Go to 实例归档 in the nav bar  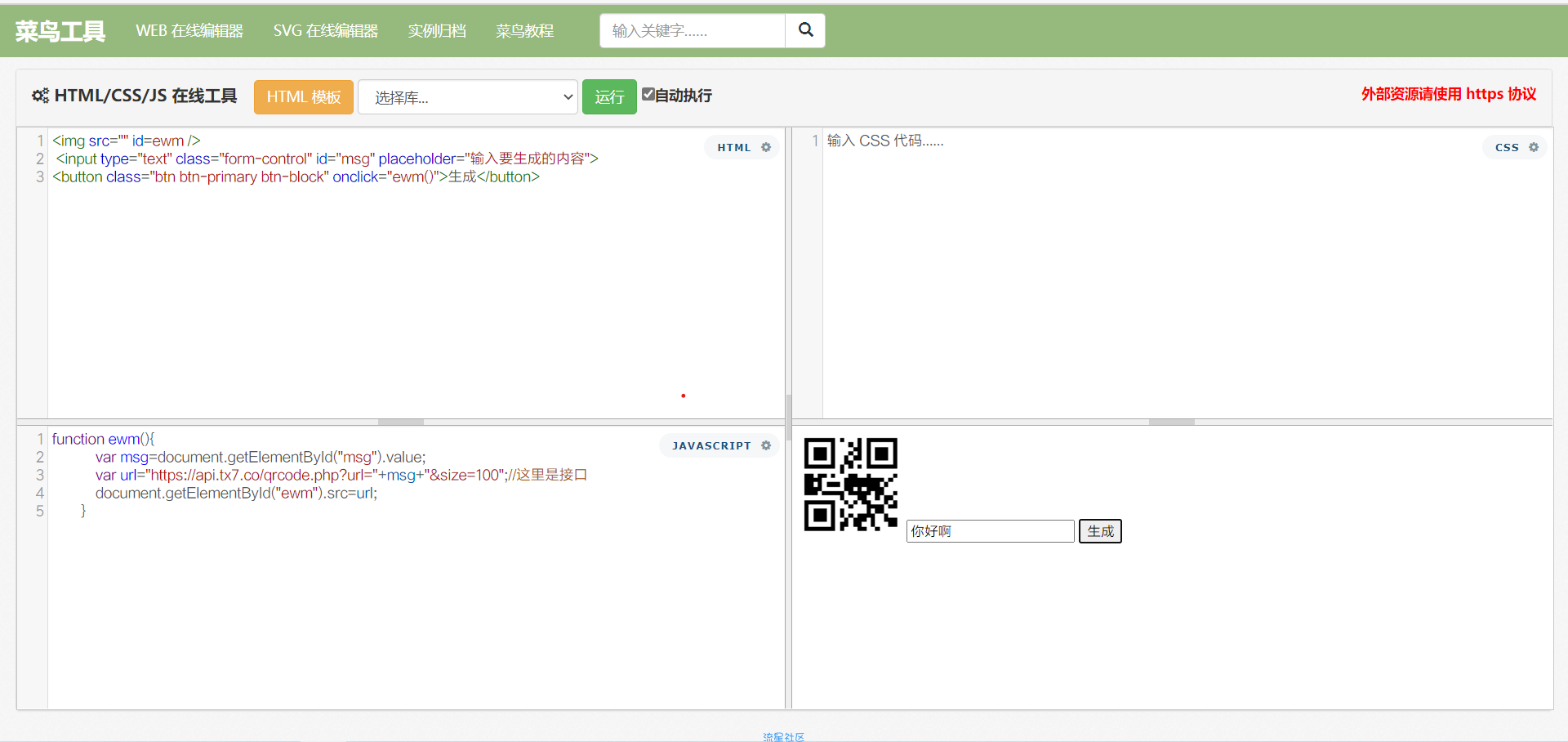tap(437, 30)
